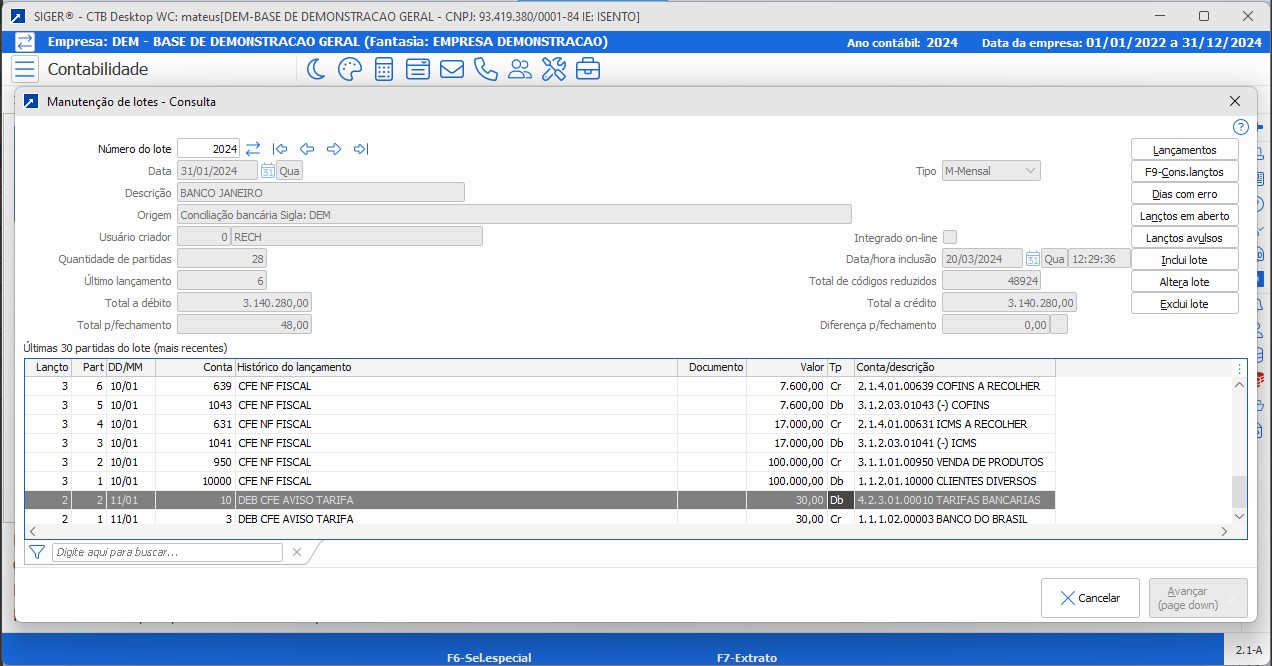Viewport: 1272px width, 666px height.
Task: Open the users group icon
Action: click(520, 69)
